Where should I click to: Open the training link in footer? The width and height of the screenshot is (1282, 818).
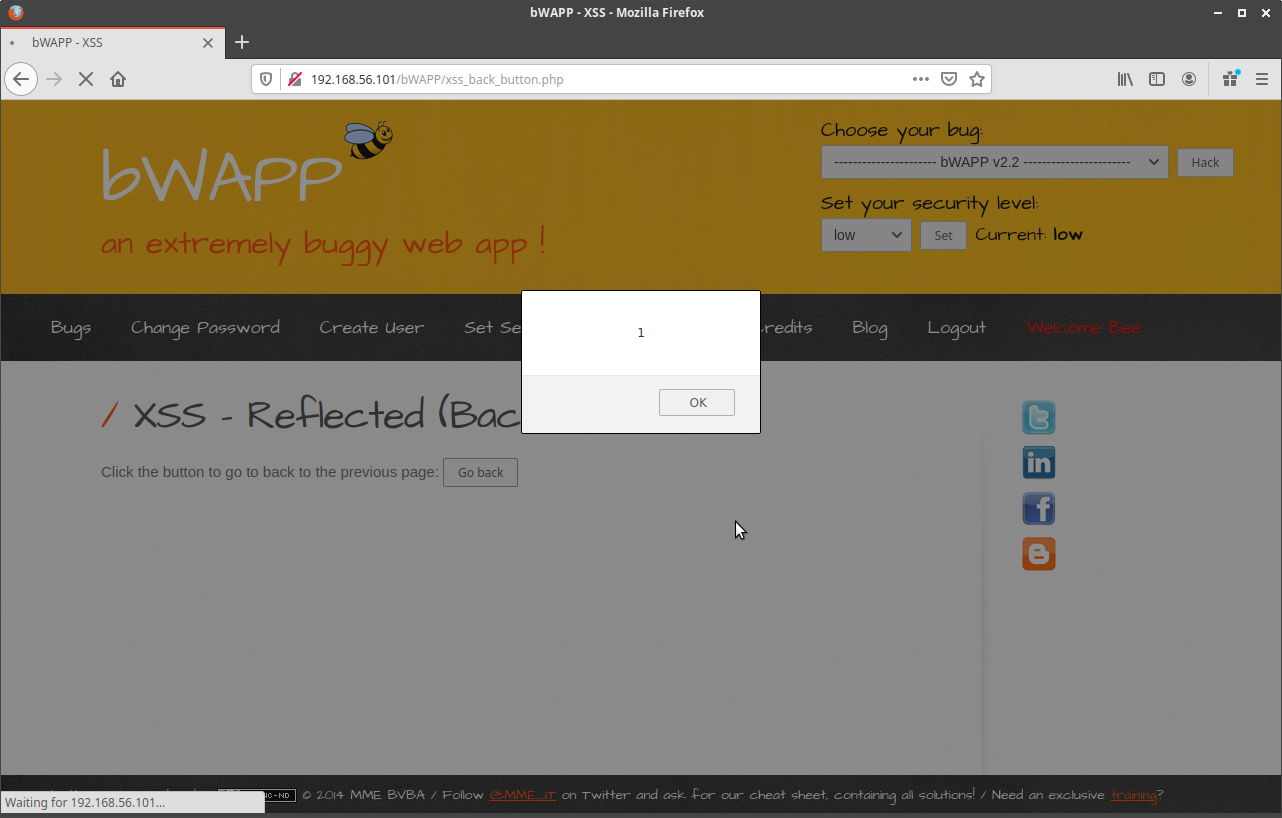click(x=1133, y=795)
